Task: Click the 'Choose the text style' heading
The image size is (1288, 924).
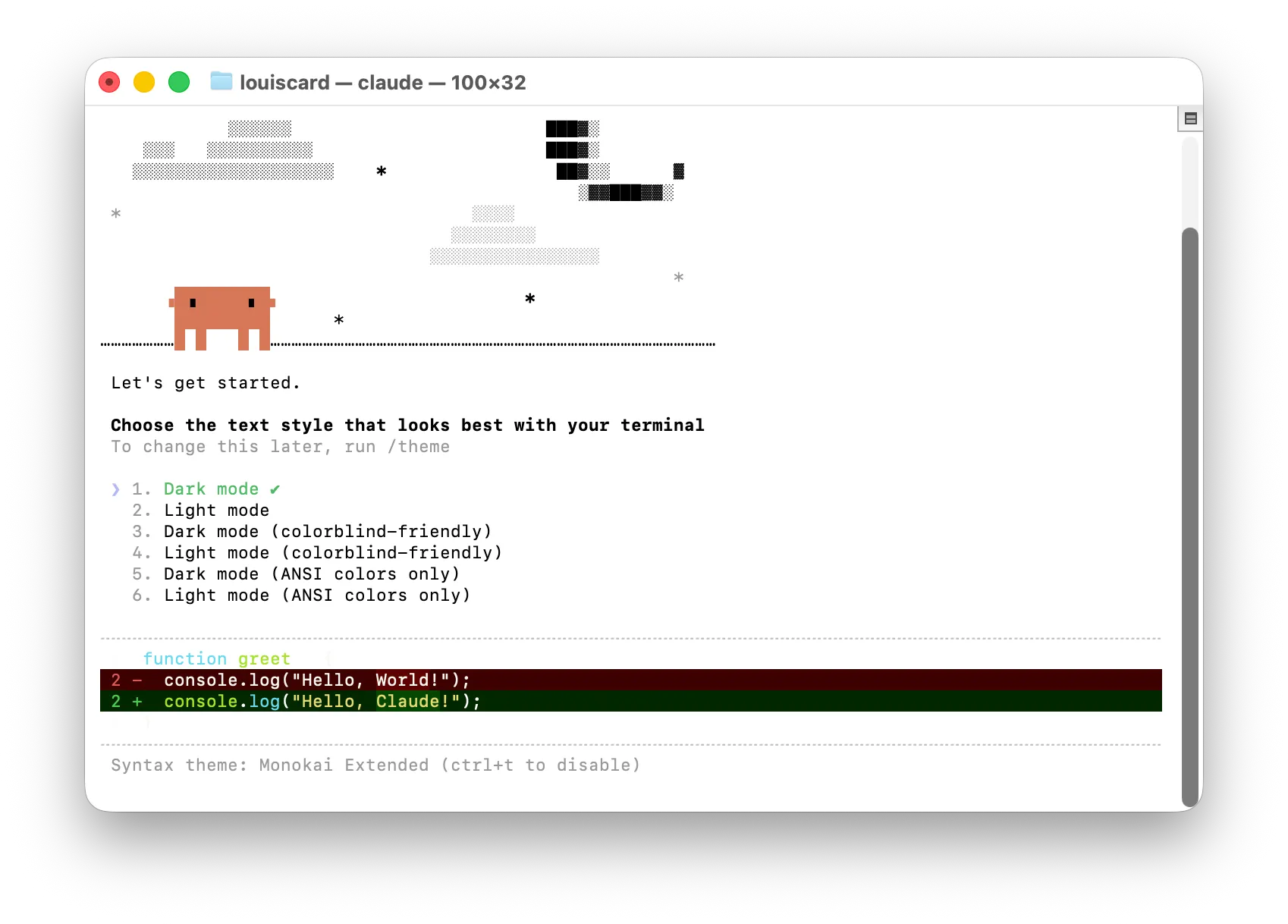Action: click(x=407, y=426)
